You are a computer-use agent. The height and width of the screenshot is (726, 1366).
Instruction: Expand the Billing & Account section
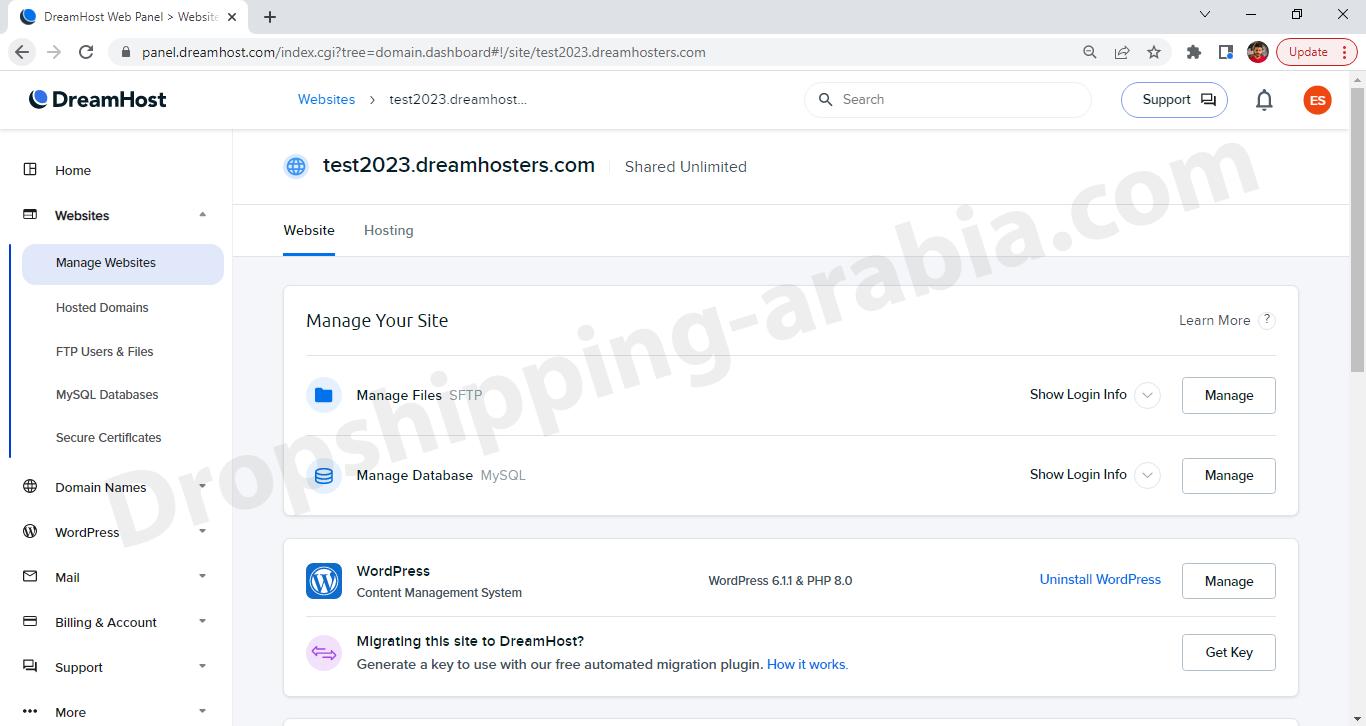pyautogui.click(x=203, y=621)
